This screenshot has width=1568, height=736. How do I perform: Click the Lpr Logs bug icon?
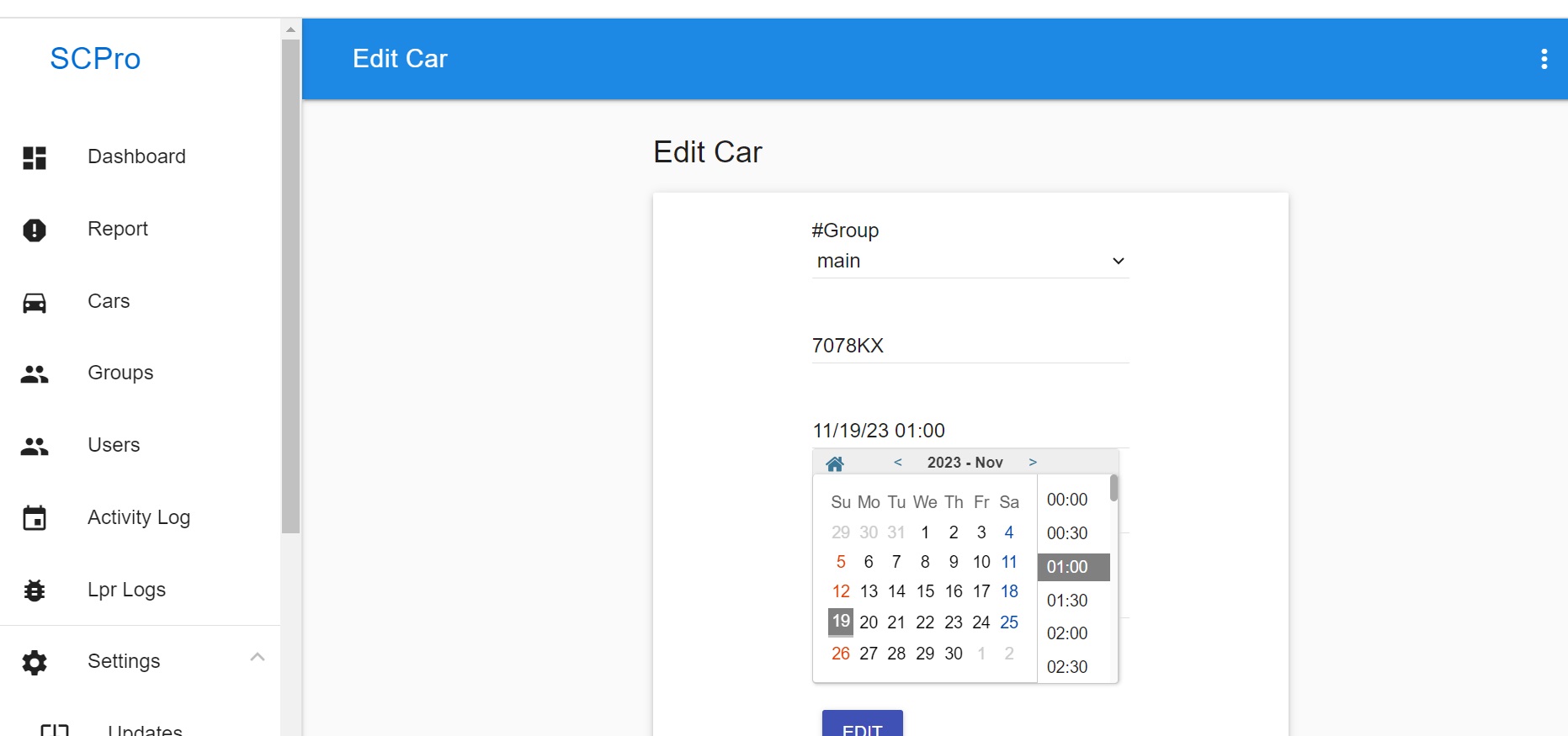(35, 590)
